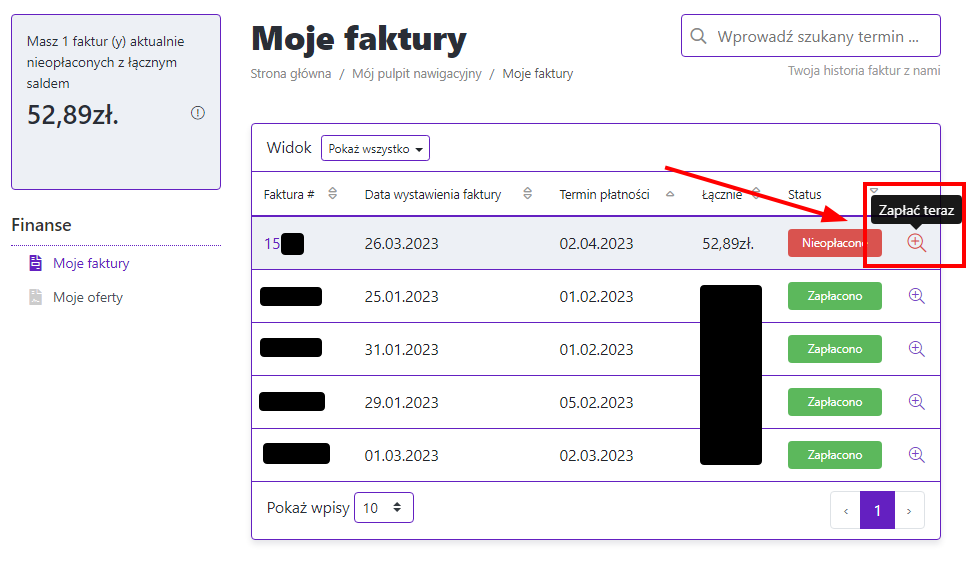Expand the Pokaż wpisy entries count selector

[x=383, y=508]
